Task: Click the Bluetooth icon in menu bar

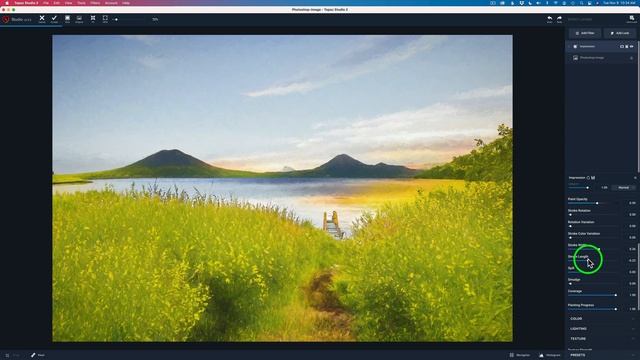Action: click(x=547, y=3)
